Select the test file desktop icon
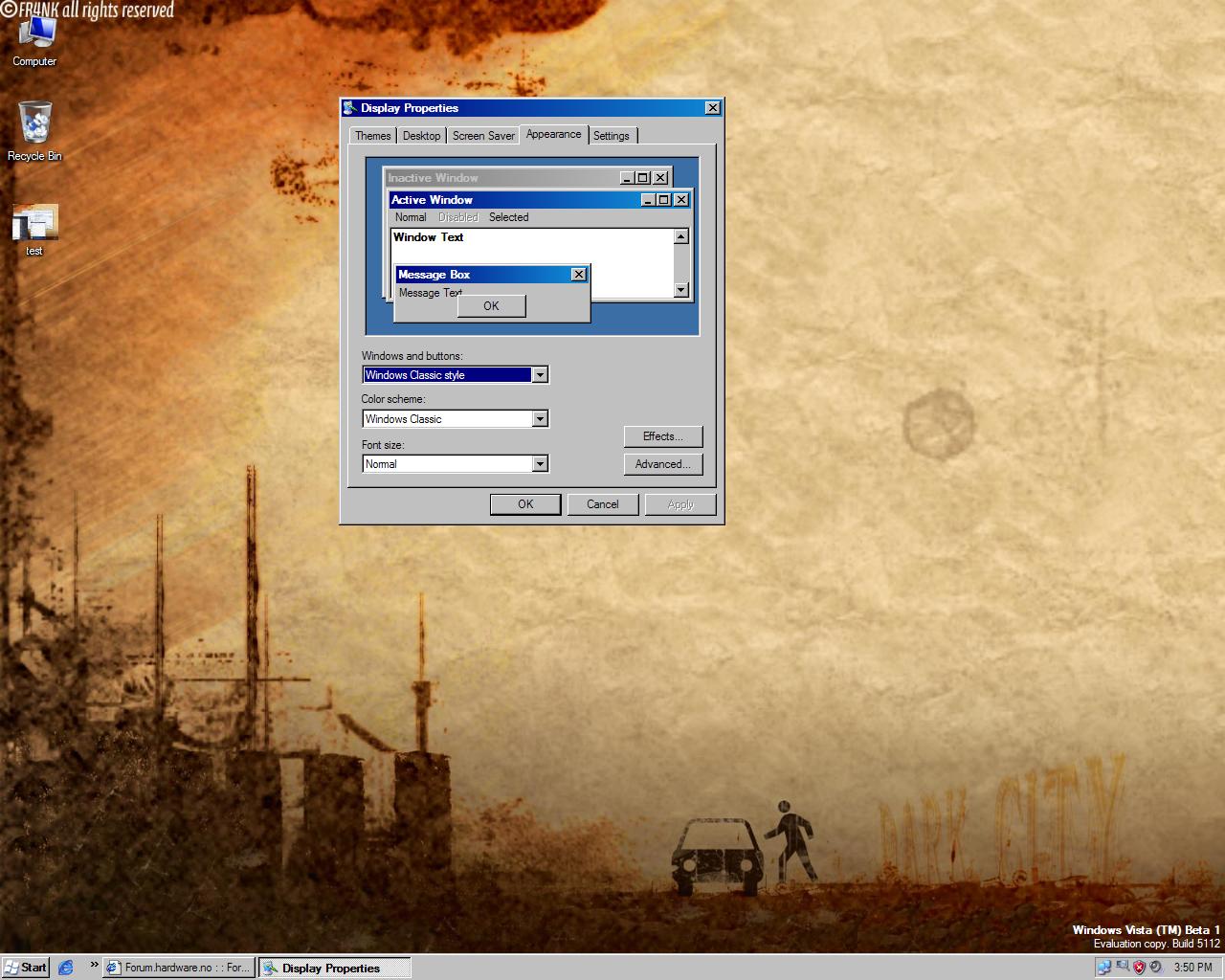 point(34,230)
